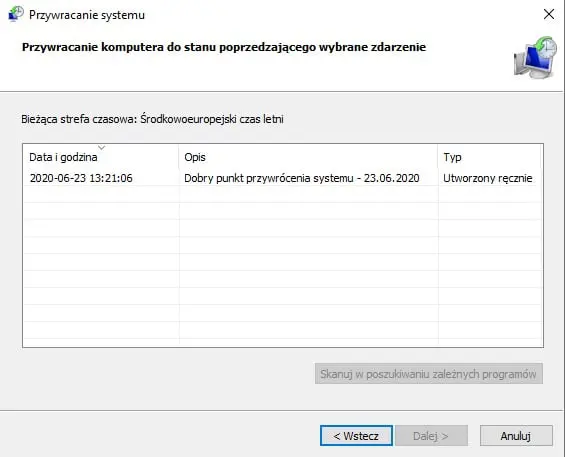Select the Dobry punkt przywrócenia systemu description
This screenshot has height=457, width=565.
click(302, 178)
